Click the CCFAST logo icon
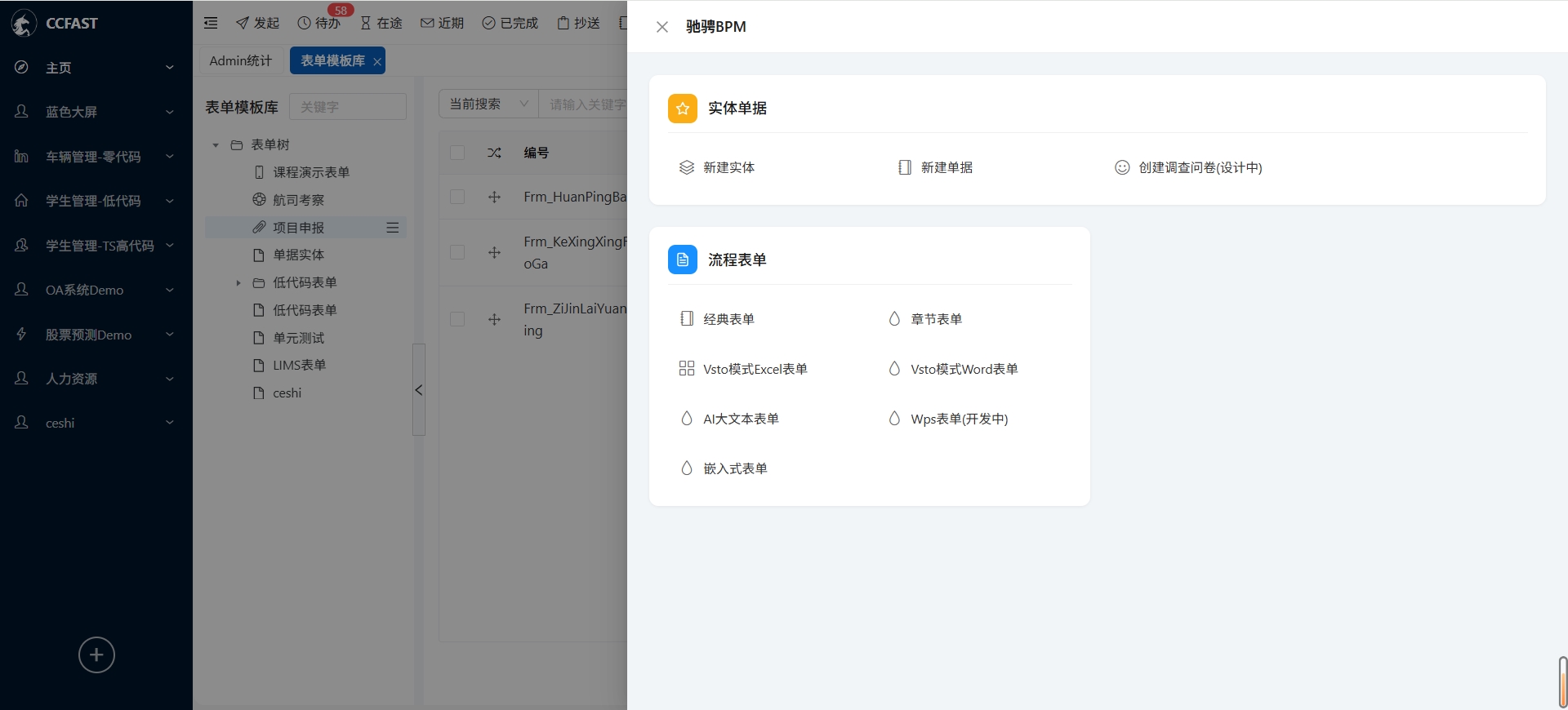This screenshot has width=1568, height=710. pyautogui.click(x=24, y=24)
